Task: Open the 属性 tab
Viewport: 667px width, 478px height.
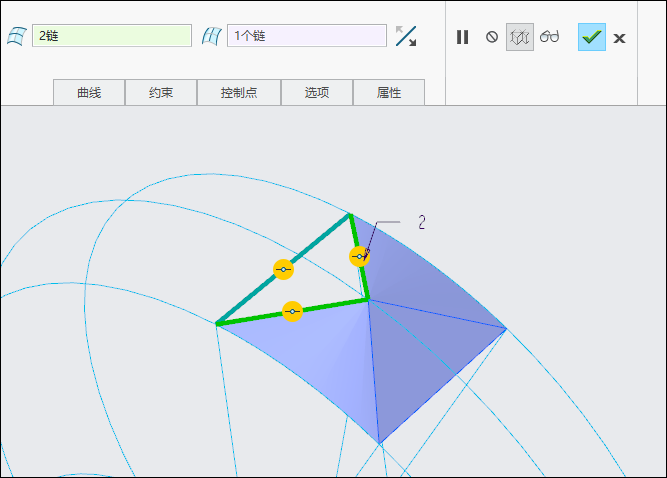Action: tap(389, 92)
